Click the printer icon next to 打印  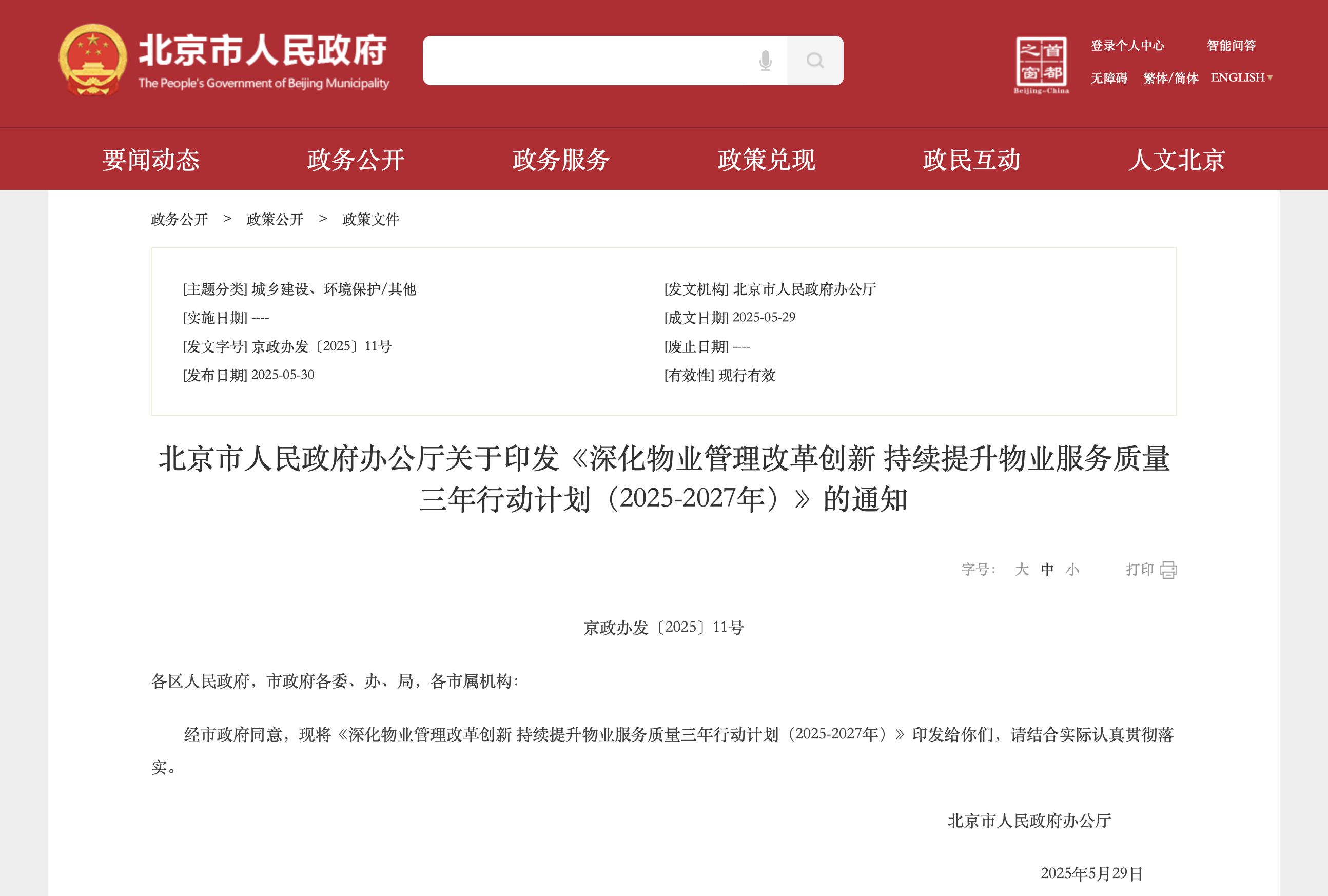[1168, 570]
